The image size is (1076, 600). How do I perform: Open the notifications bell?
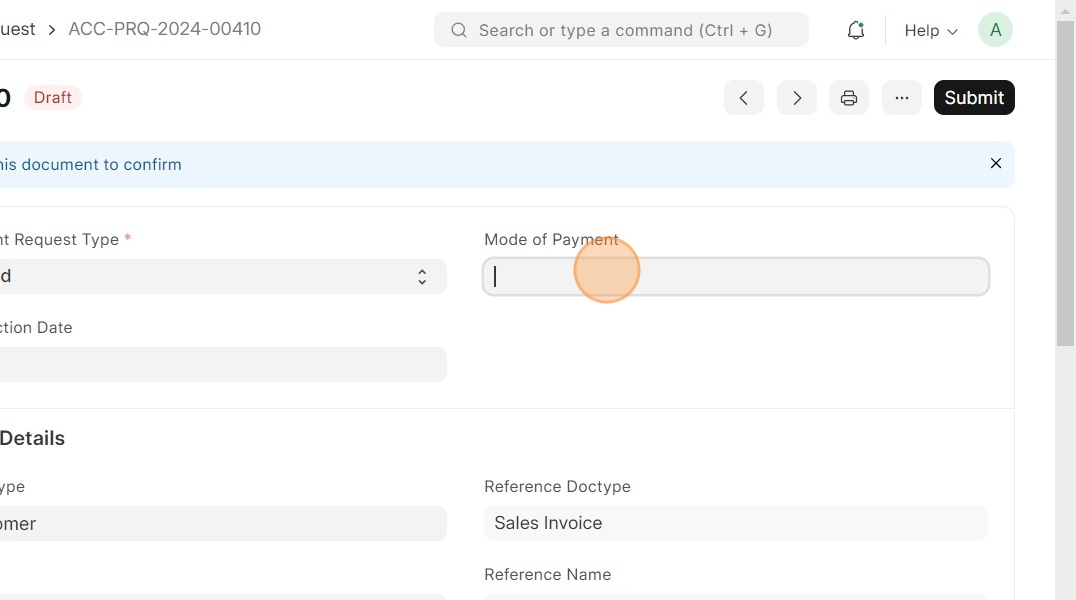tap(855, 30)
